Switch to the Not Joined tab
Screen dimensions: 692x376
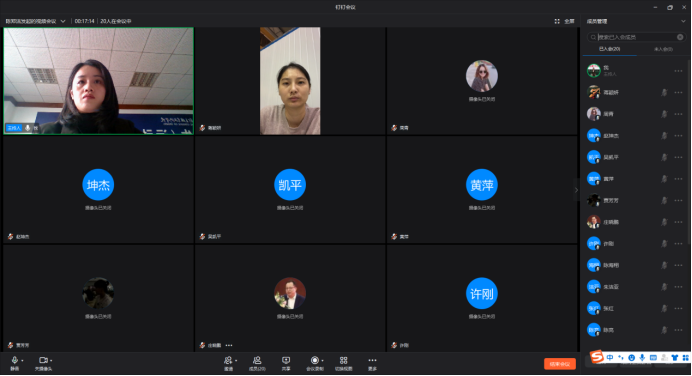click(663, 49)
